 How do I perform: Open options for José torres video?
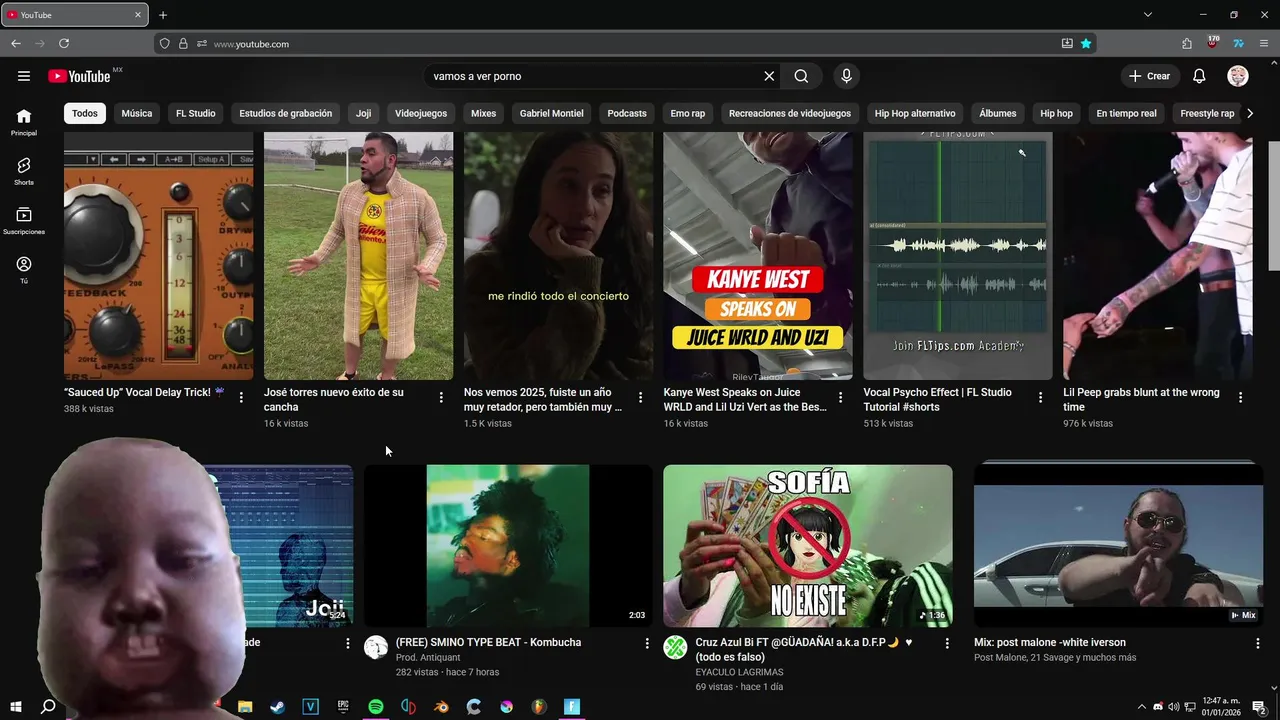click(x=441, y=398)
